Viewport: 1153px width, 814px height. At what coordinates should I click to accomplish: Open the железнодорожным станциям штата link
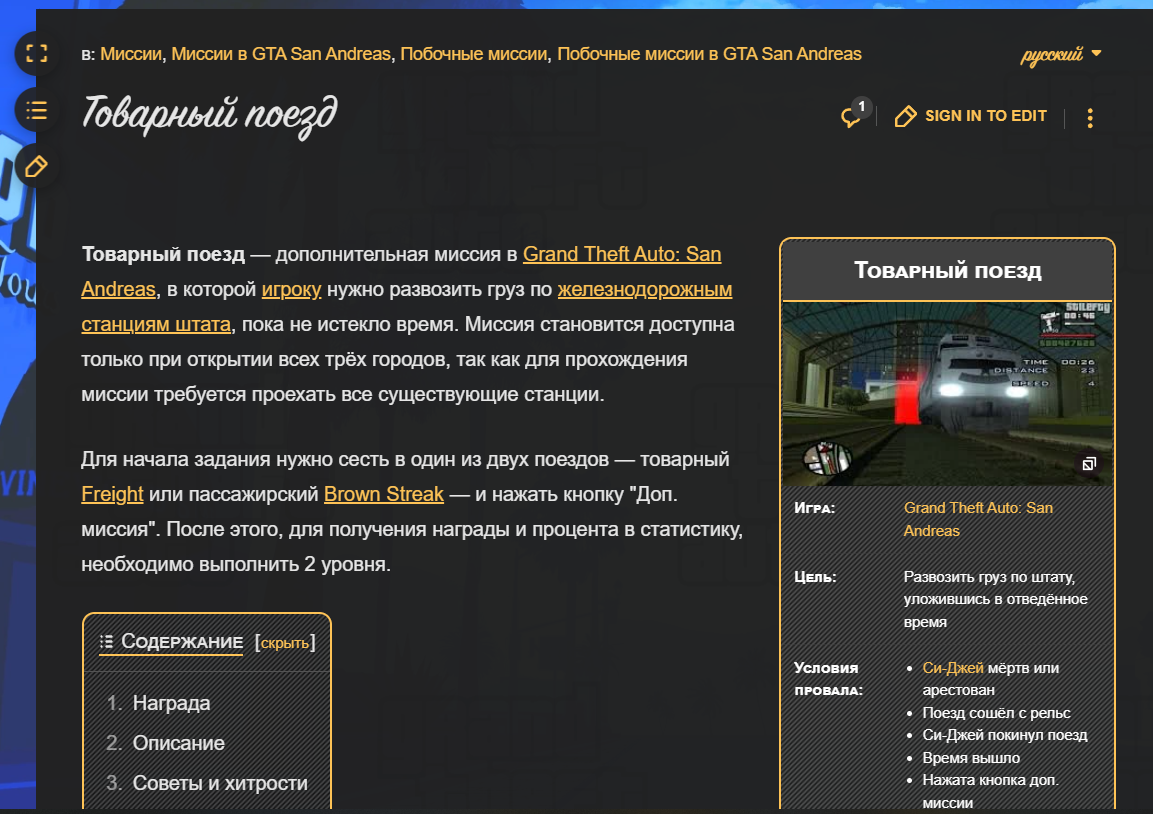pyautogui.click(x=644, y=289)
